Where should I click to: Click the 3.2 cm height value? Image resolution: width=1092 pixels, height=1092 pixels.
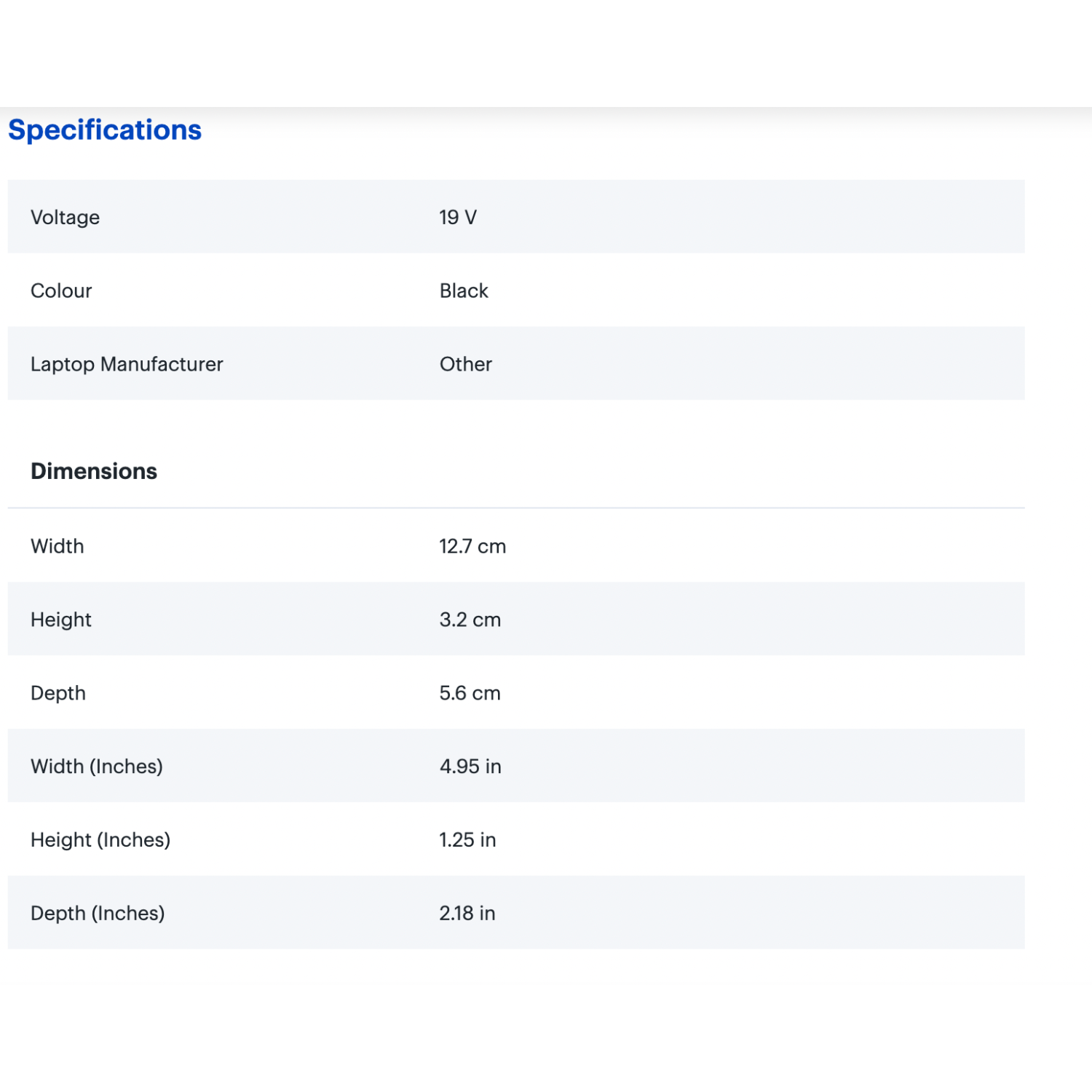click(x=470, y=620)
